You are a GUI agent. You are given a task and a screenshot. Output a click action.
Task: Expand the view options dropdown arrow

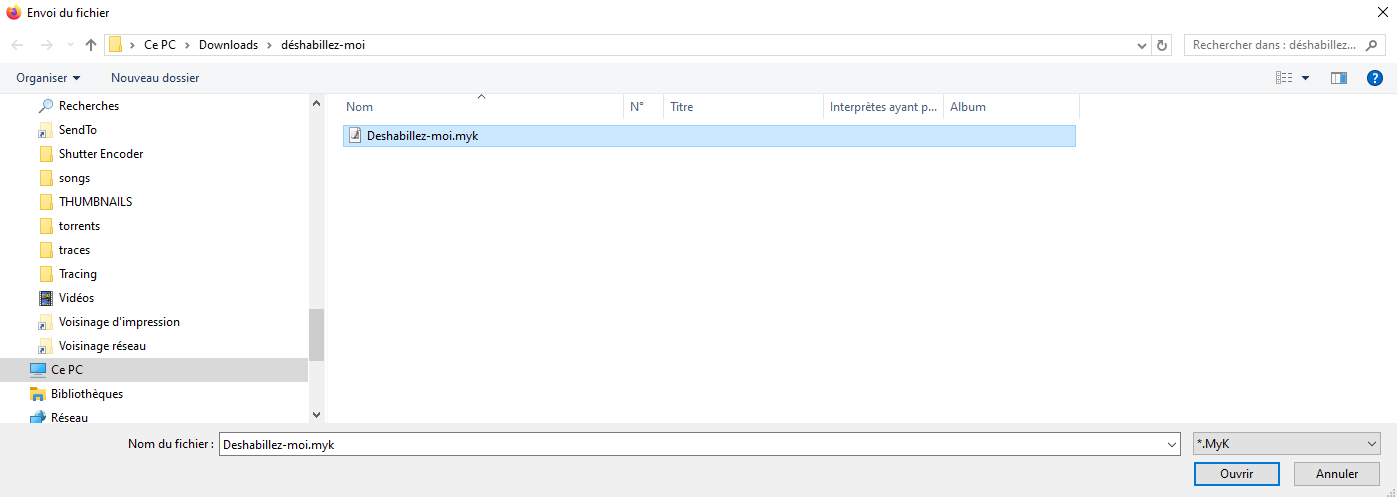click(x=1305, y=78)
